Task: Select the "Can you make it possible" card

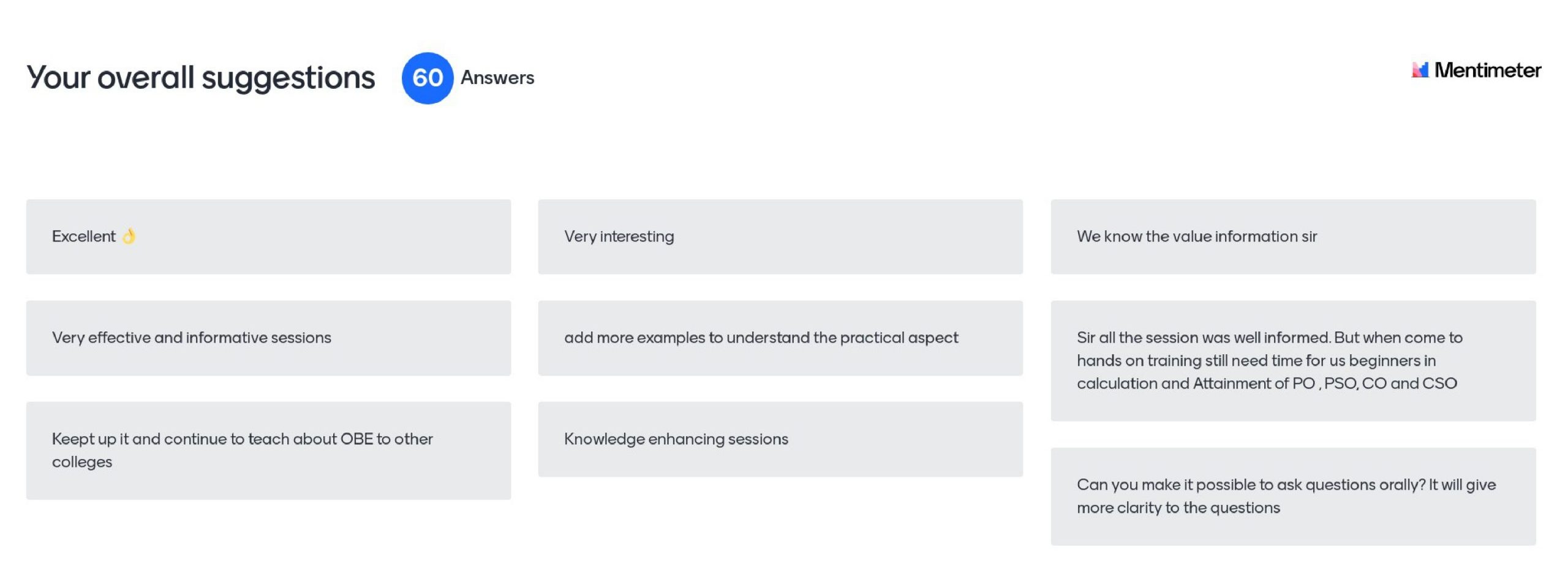Action: point(1292,496)
